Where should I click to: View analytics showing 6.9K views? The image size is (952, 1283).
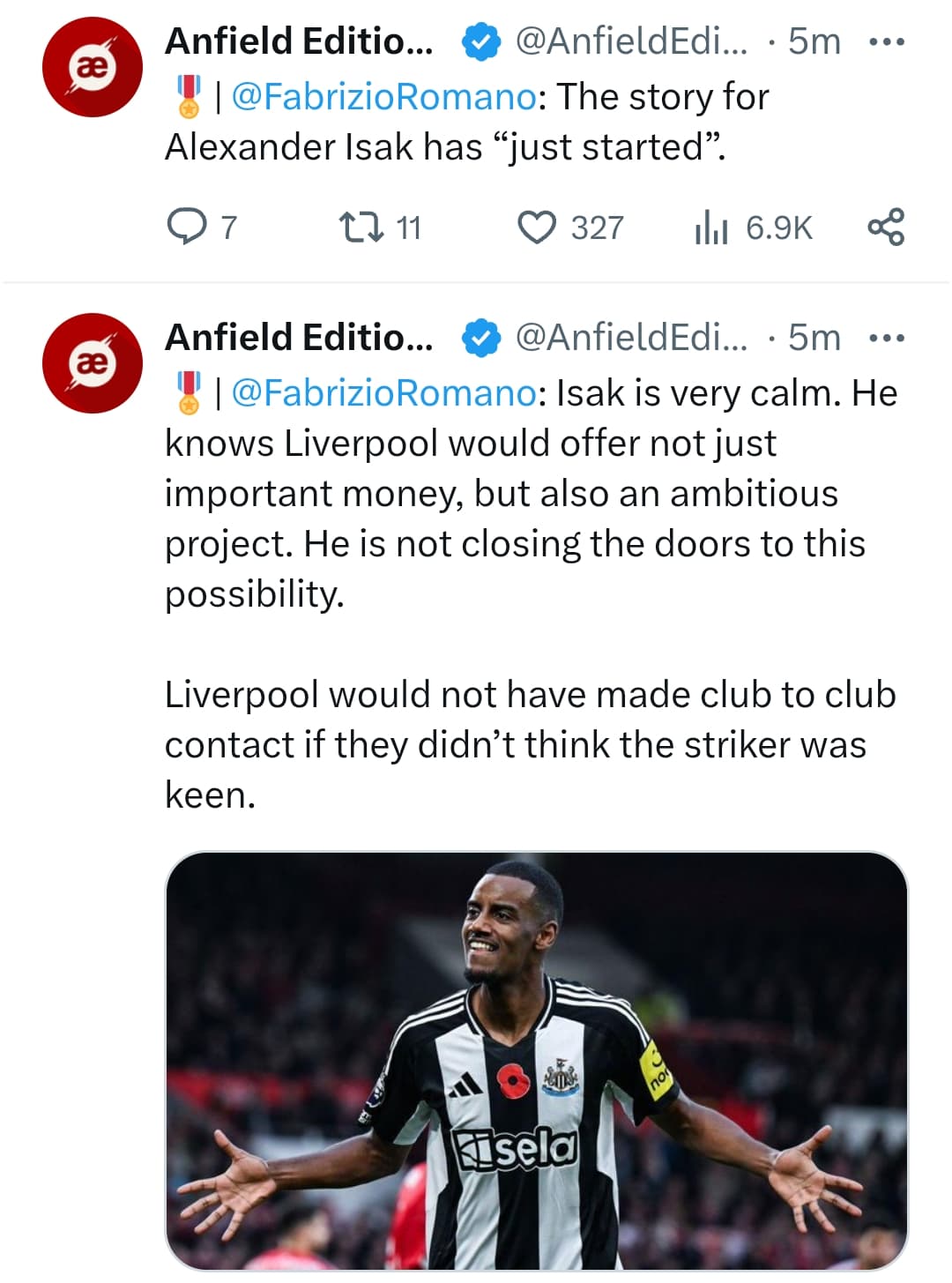pos(710,227)
